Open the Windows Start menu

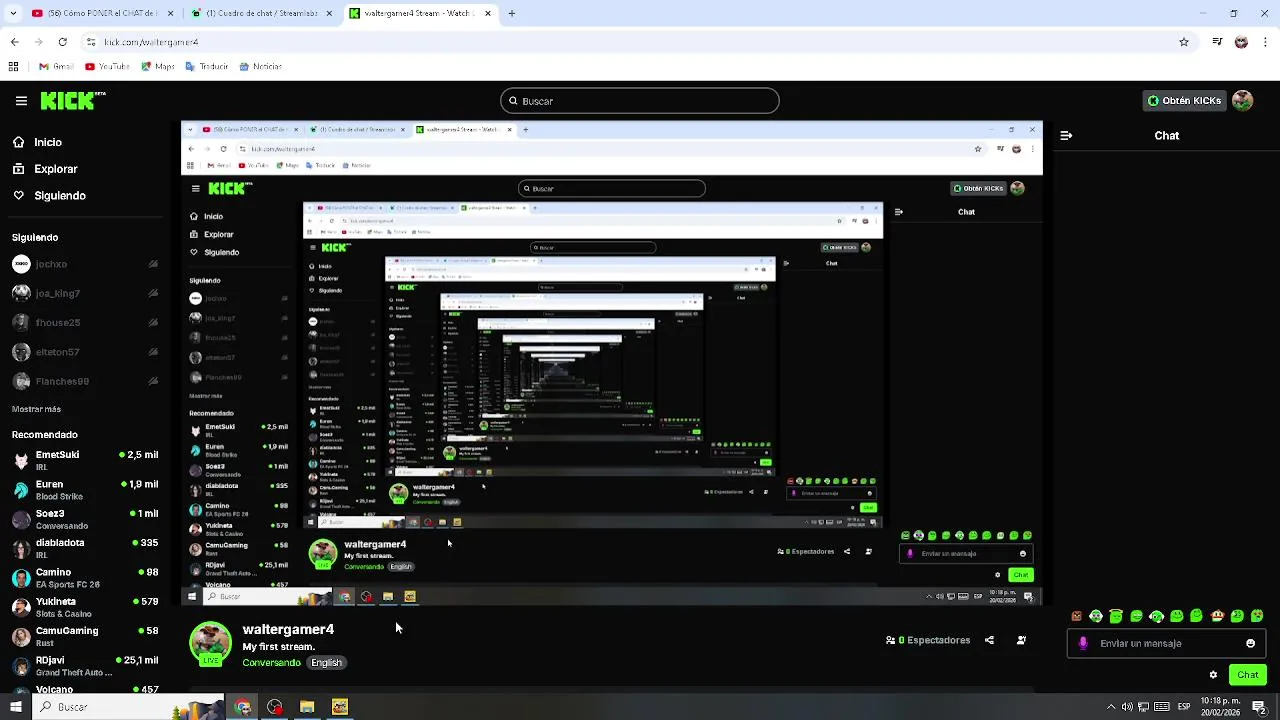(15, 707)
